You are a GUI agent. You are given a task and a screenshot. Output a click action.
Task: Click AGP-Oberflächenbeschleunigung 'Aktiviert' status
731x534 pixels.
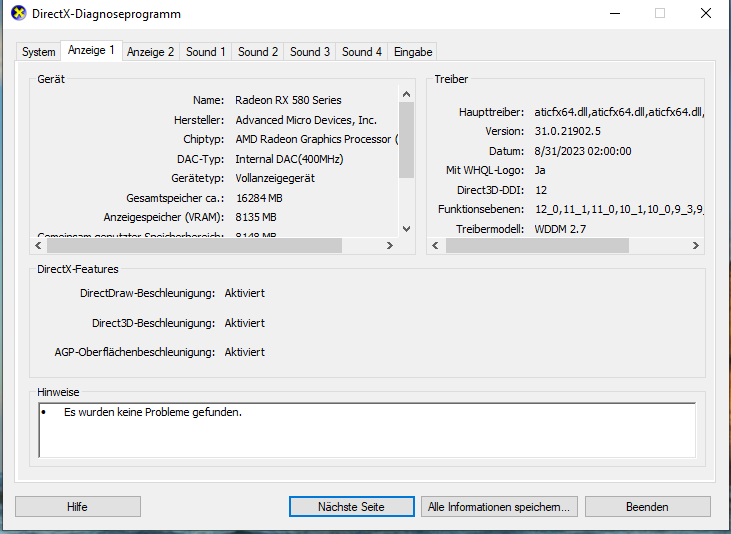coord(245,352)
